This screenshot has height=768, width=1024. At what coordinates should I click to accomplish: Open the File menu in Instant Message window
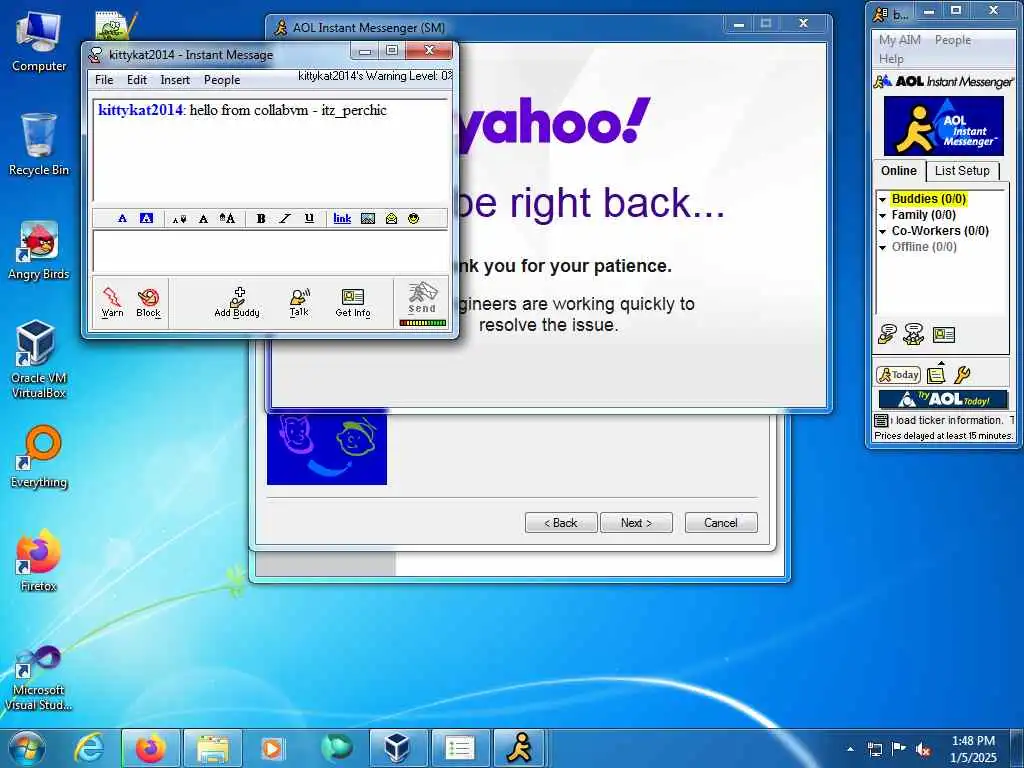[x=104, y=80]
